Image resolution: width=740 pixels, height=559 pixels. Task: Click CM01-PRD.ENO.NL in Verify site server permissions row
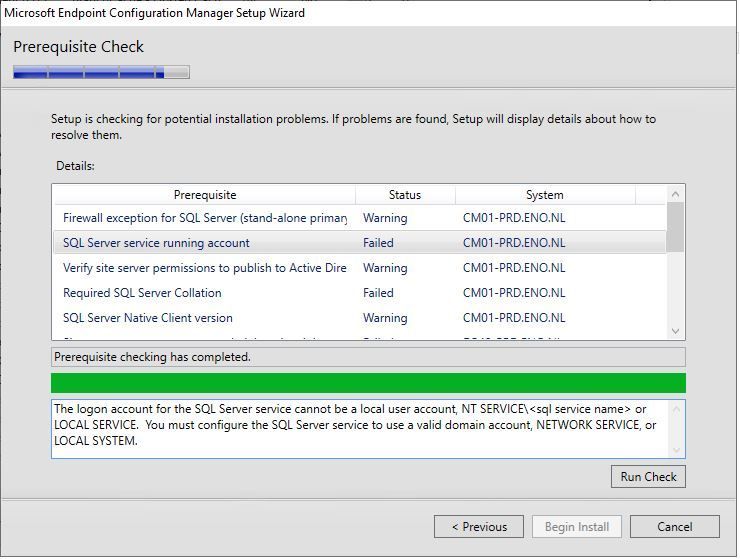514,268
